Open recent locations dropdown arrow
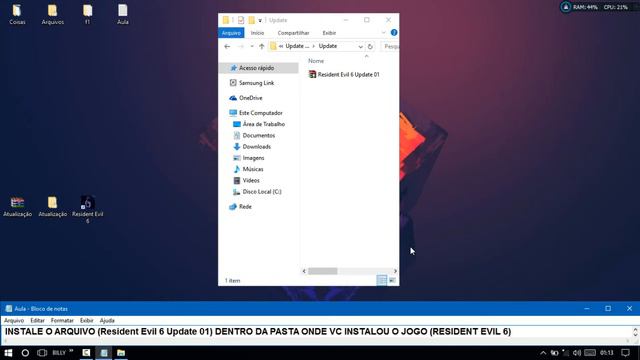640x360 pixels. click(252, 47)
